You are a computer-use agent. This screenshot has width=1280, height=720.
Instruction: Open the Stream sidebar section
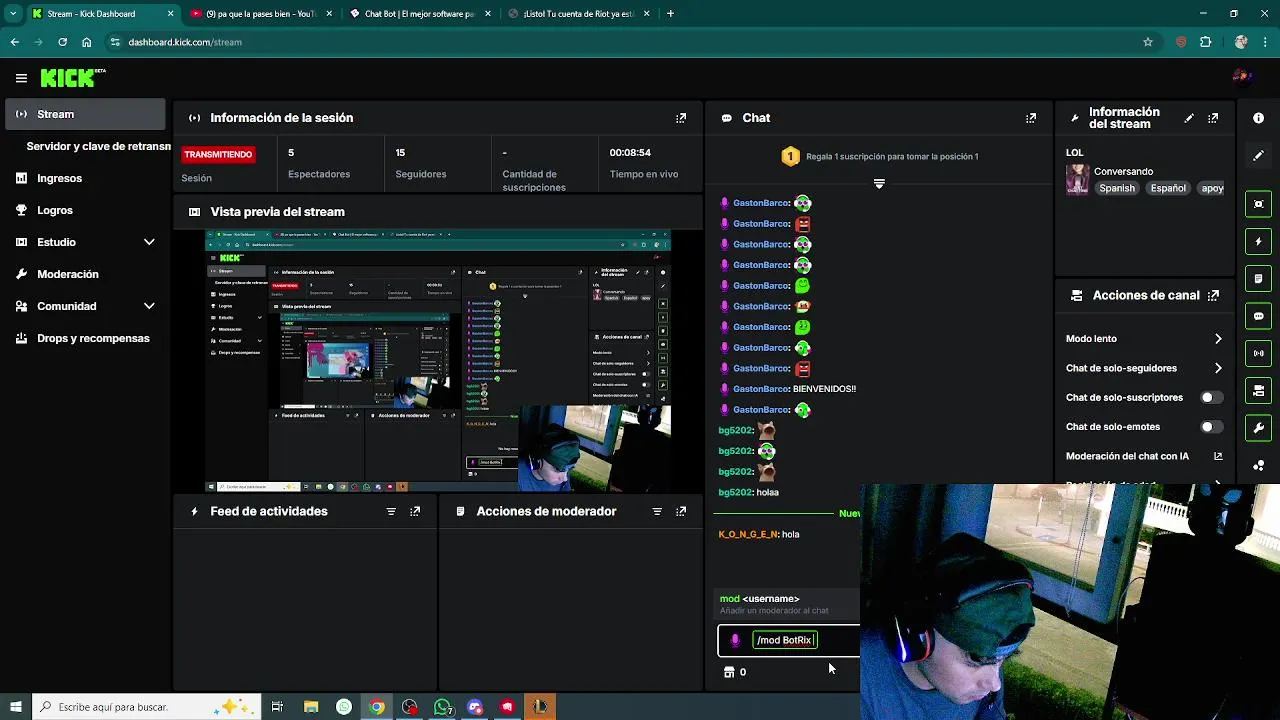tap(87, 114)
